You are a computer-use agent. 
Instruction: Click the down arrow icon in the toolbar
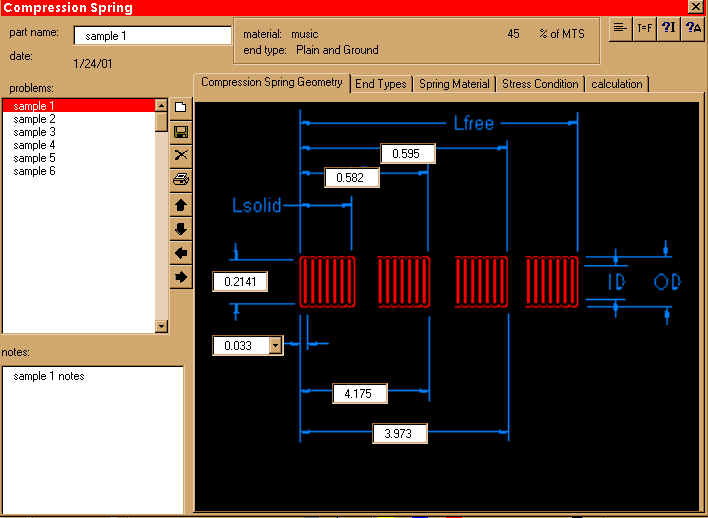pos(181,228)
